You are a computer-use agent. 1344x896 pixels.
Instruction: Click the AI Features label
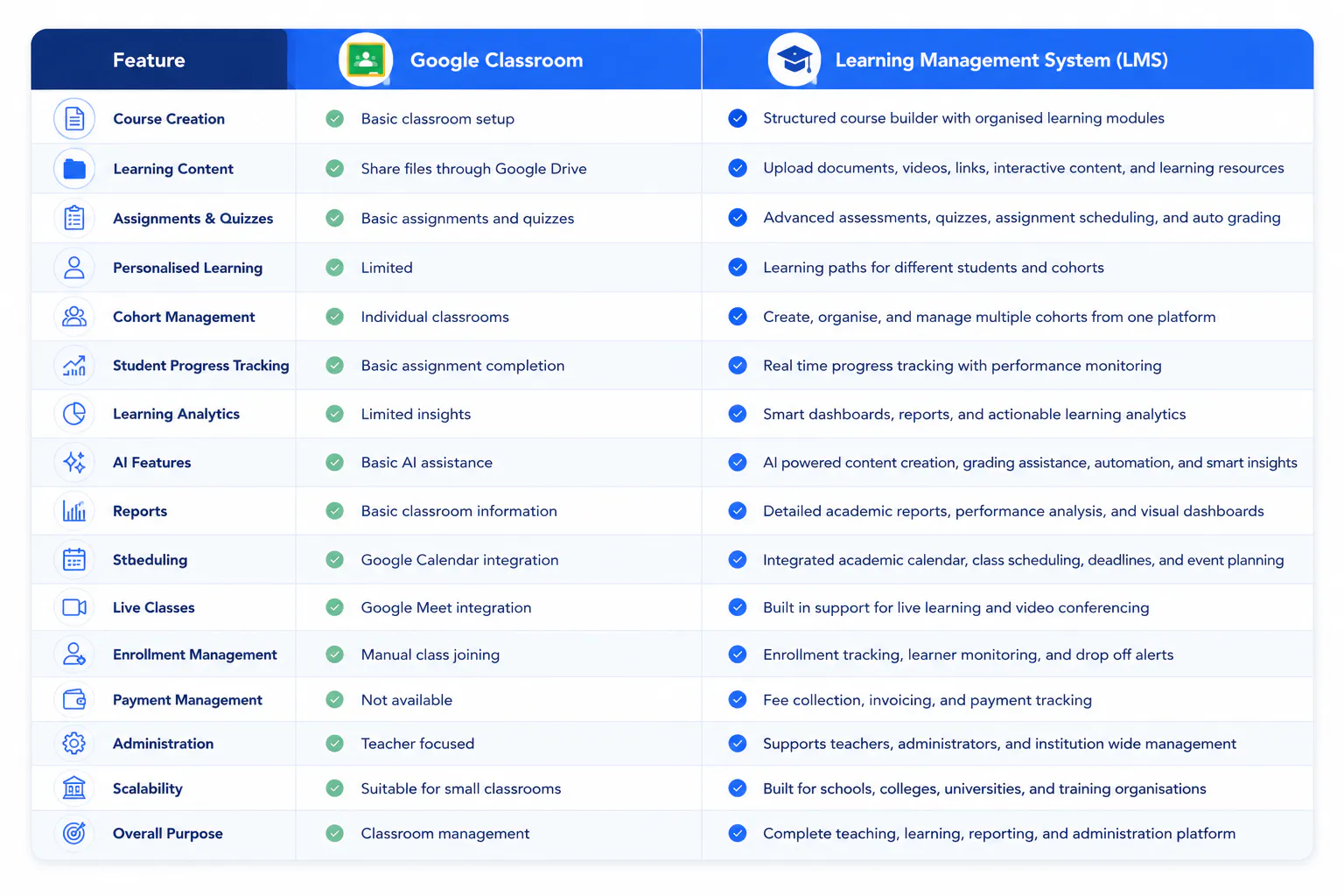tap(151, 463)
